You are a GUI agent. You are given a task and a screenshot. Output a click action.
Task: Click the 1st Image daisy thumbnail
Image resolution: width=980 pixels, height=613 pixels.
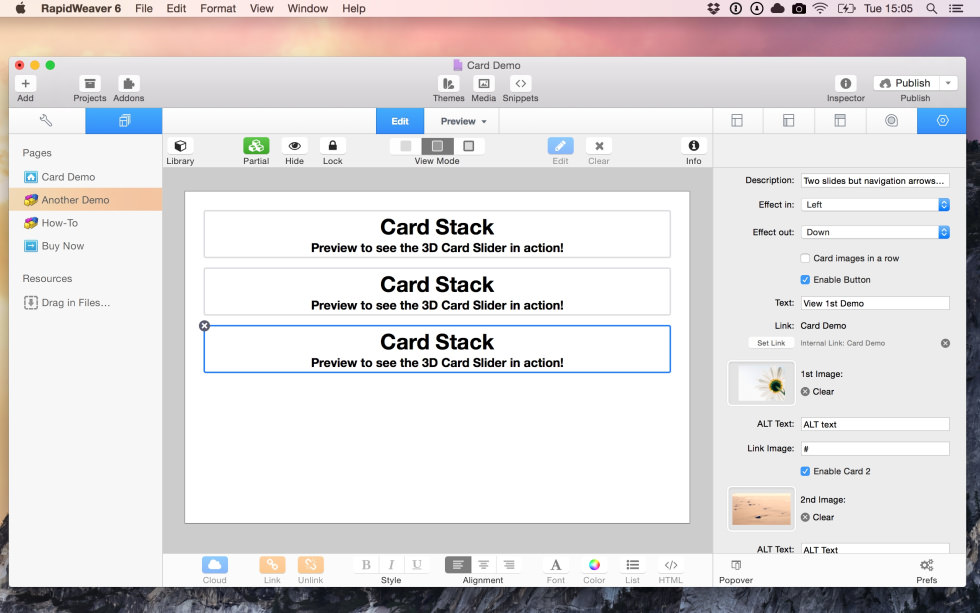point(761,383)
